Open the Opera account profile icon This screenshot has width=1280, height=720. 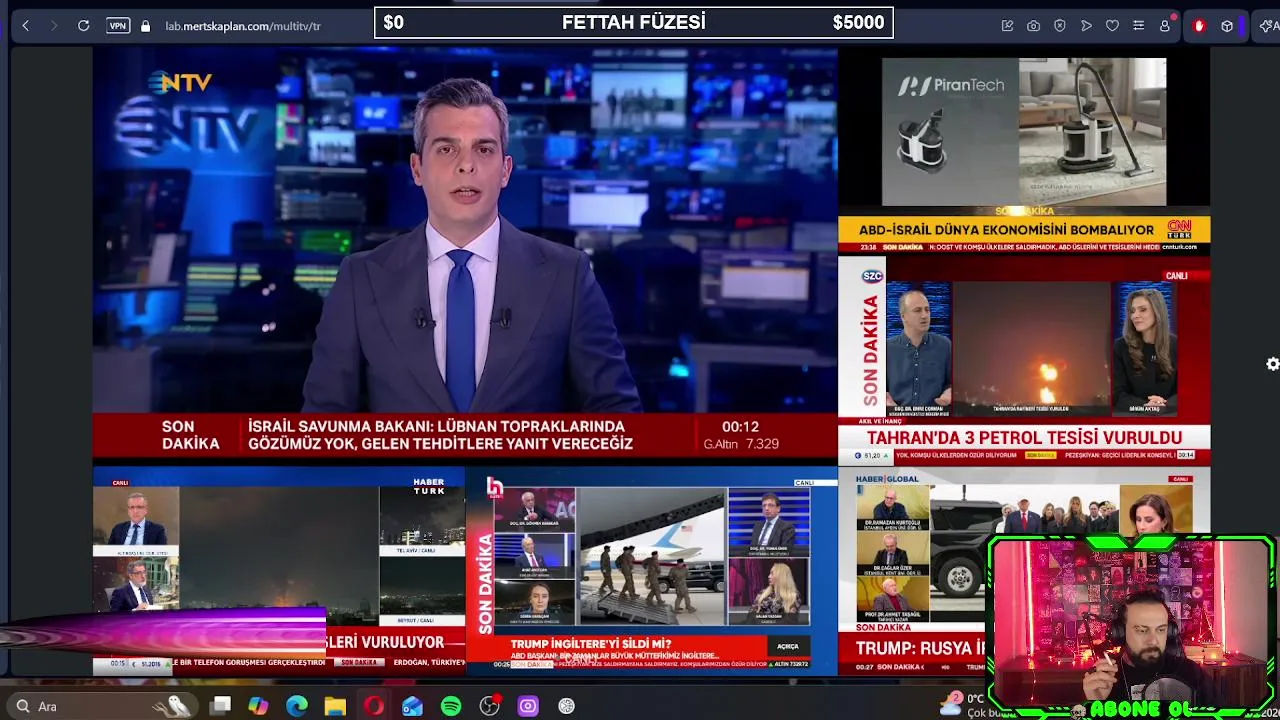[x=1165, y=26]
